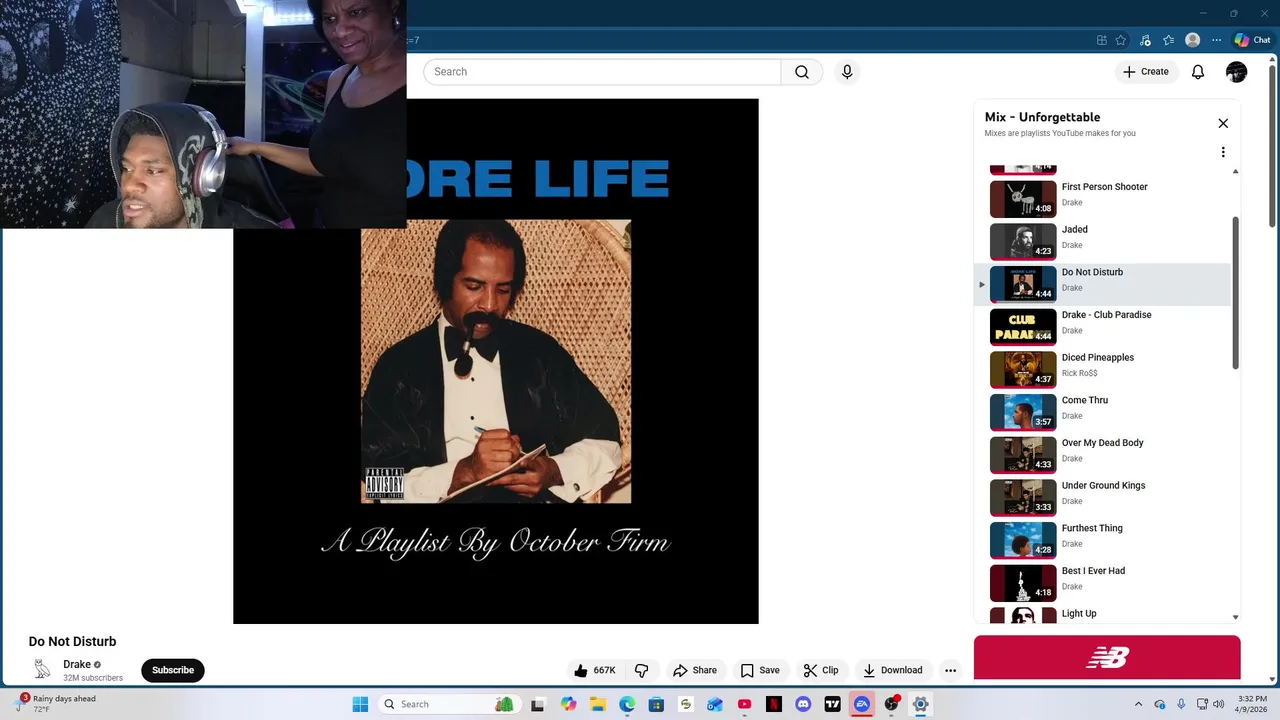
Task: Open browser settings and more ellipsis
Action: [x=1216, y=40]
